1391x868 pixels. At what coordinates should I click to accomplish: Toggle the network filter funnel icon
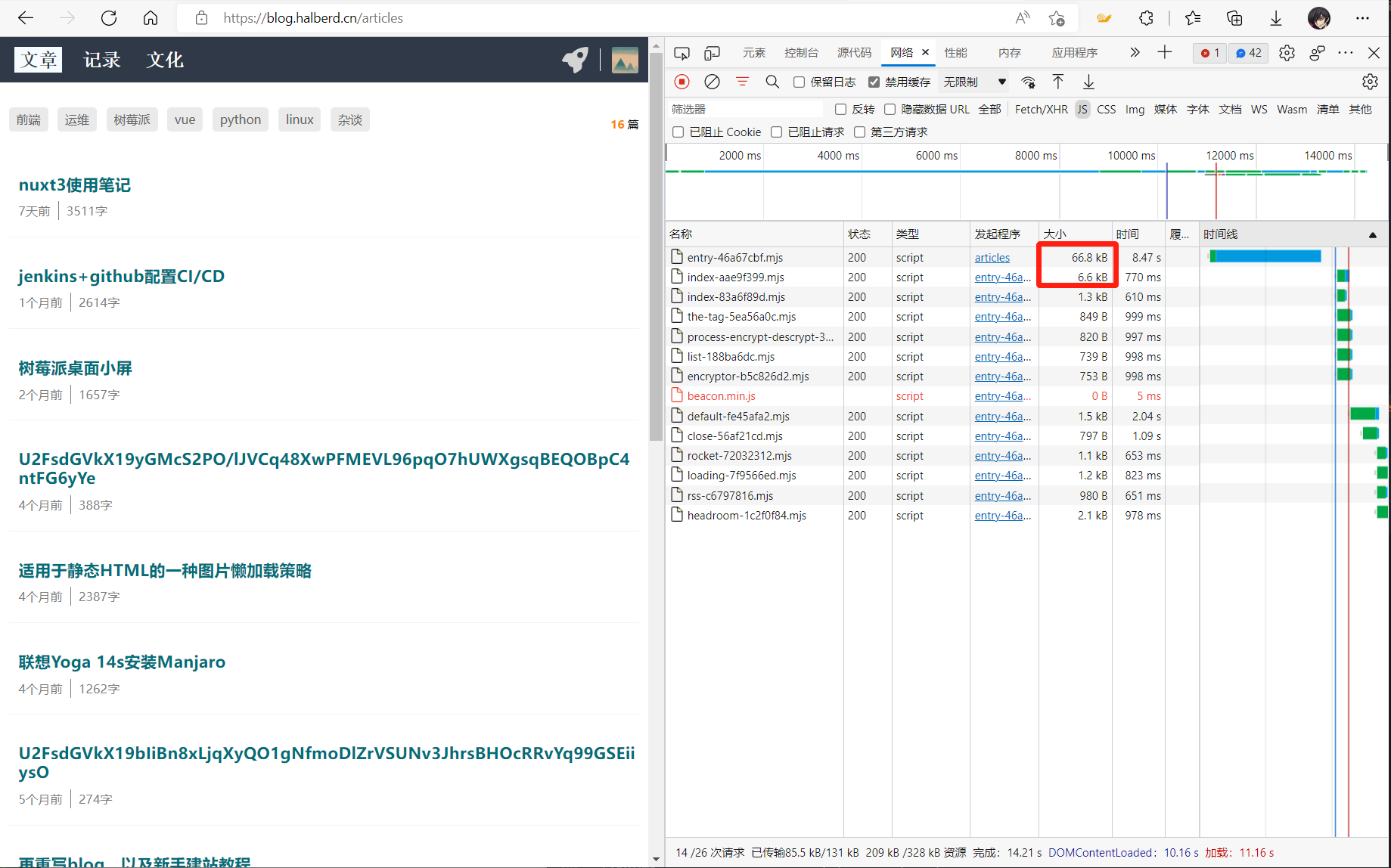pyautogui.click(x=742, y=82)
